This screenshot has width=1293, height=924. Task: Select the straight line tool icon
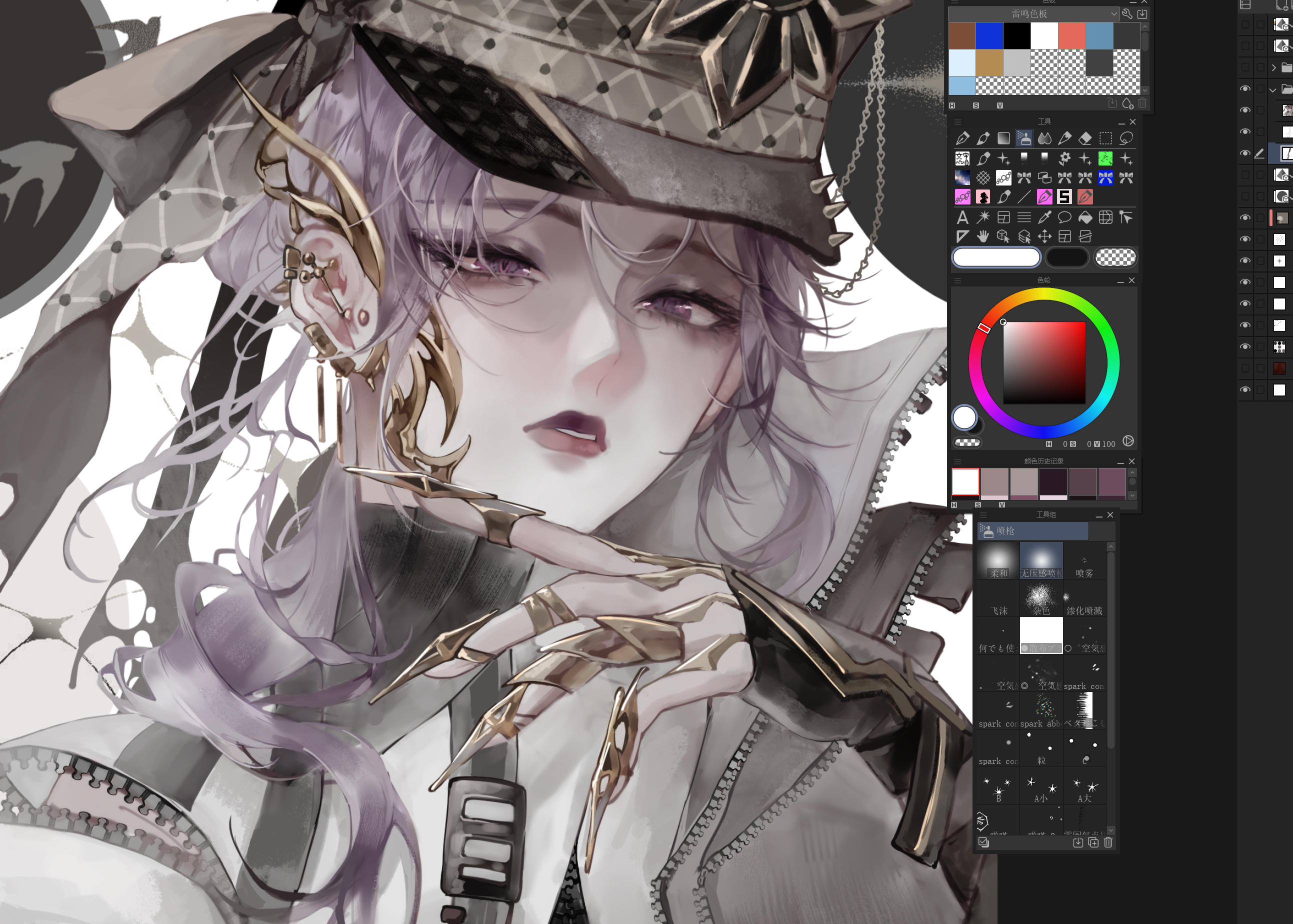click(x=1024, y=197)
